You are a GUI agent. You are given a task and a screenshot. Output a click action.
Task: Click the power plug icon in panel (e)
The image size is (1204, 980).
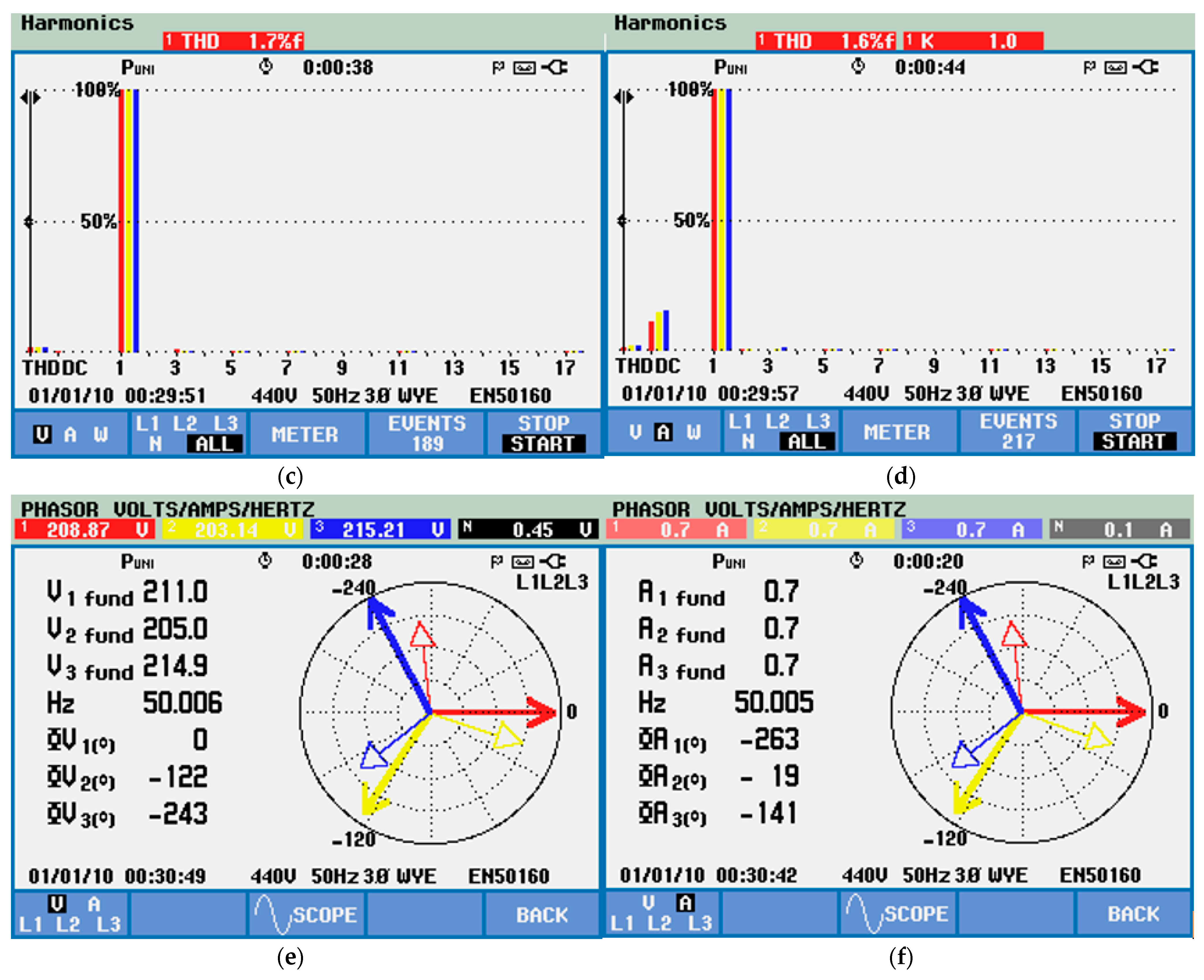[553, 561]
